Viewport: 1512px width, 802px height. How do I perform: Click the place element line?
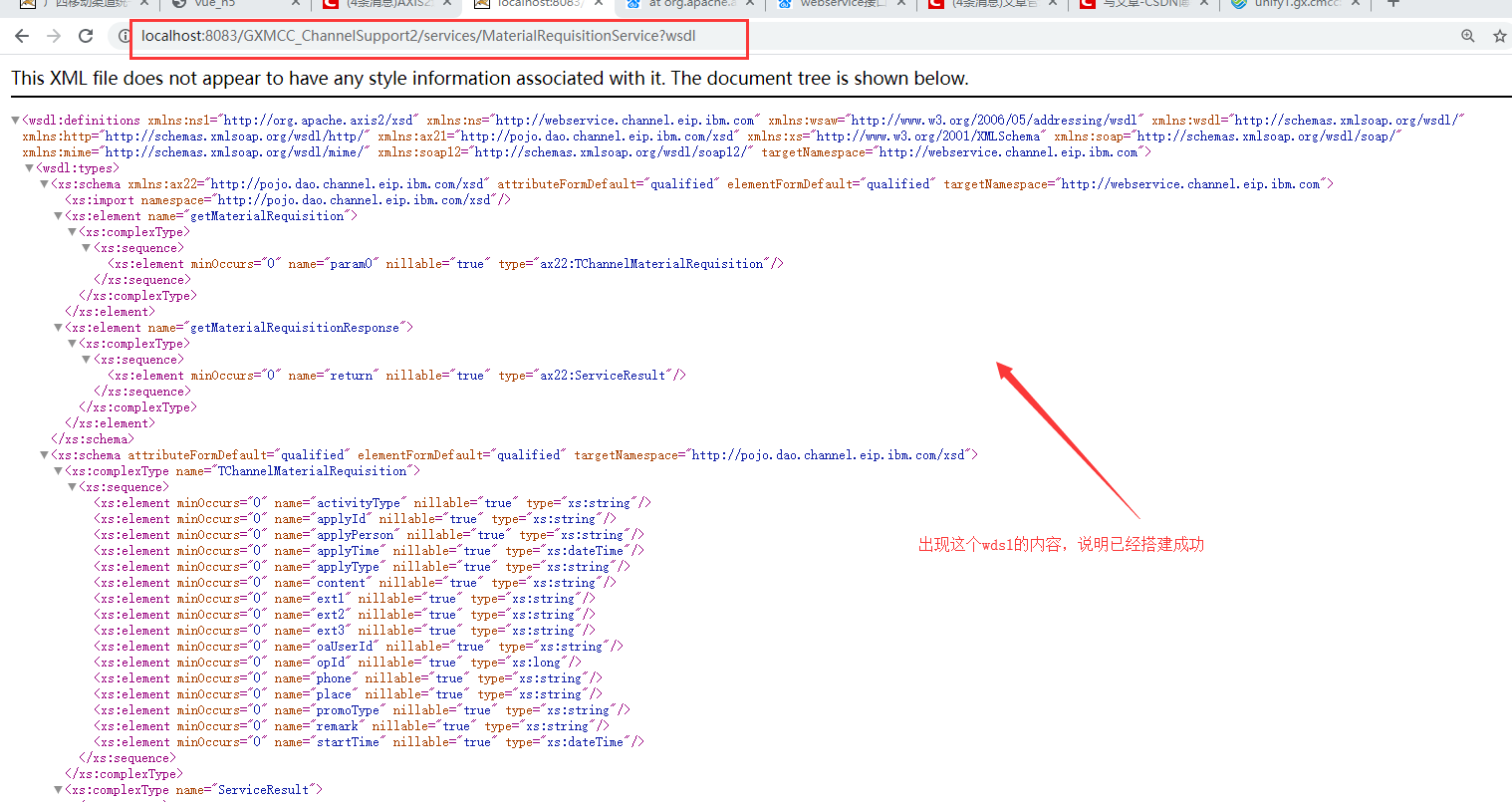(x=349, y=694)
